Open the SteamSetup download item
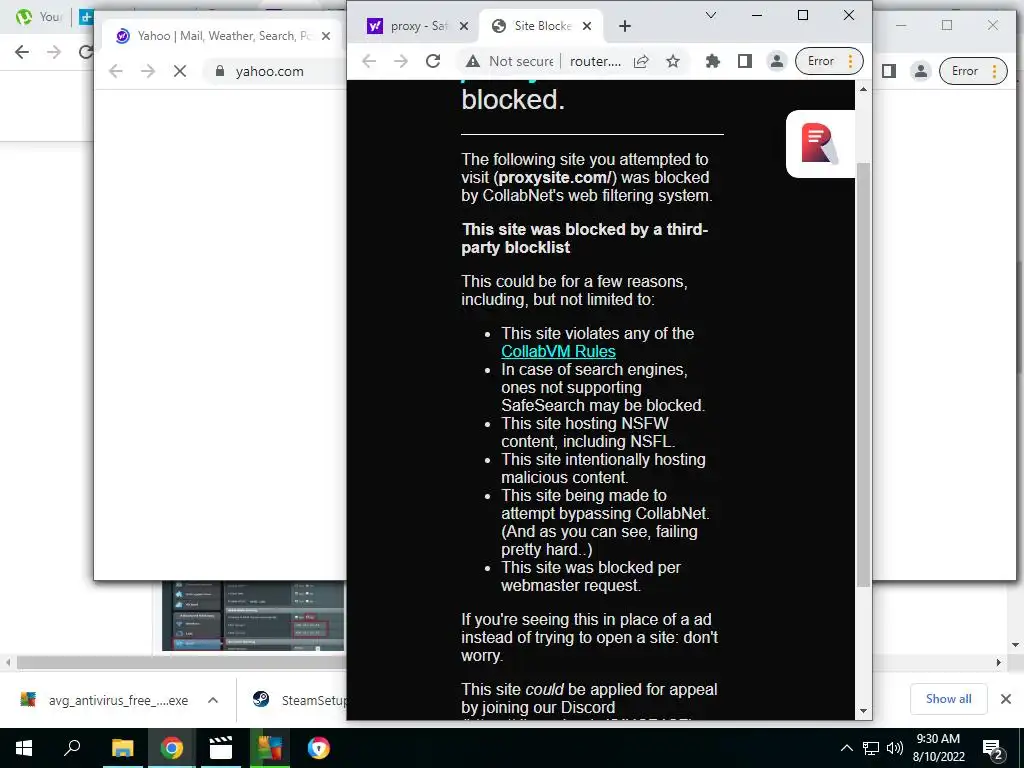1024x768 pixels. [299, 700]
